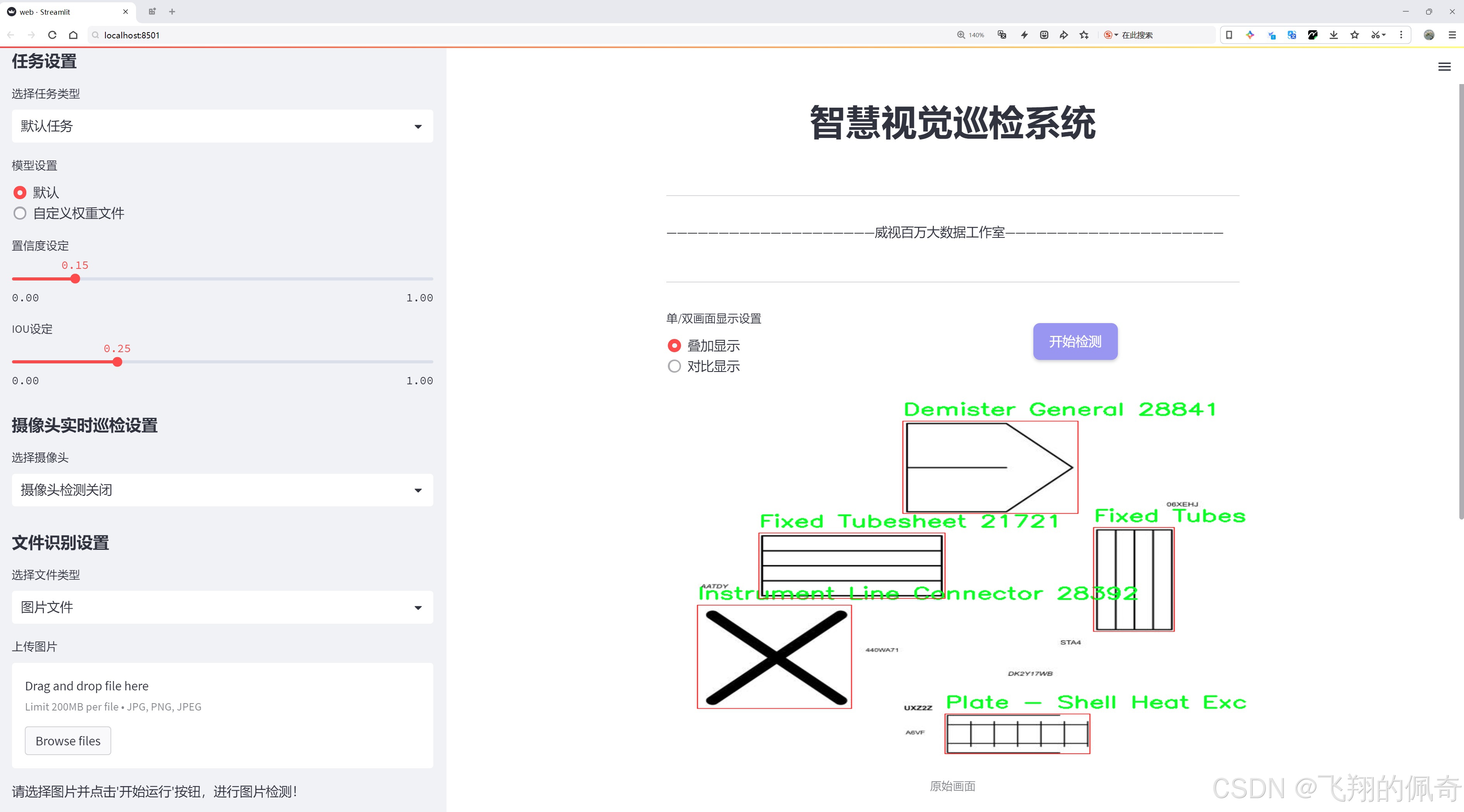This screenshot has height=812, width=1464.
Task: Open the 默认任务 task type dropdown
Action: [x=222, y=126]
